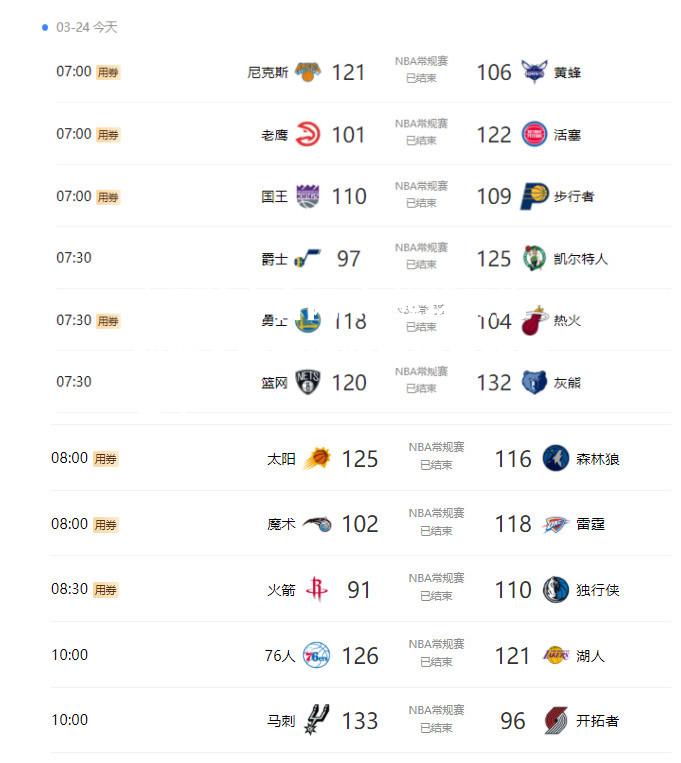Select the 03-24 今天 date header
This screenshot has width=681, height=763.
pyautogui.click(x=87, y=27)
